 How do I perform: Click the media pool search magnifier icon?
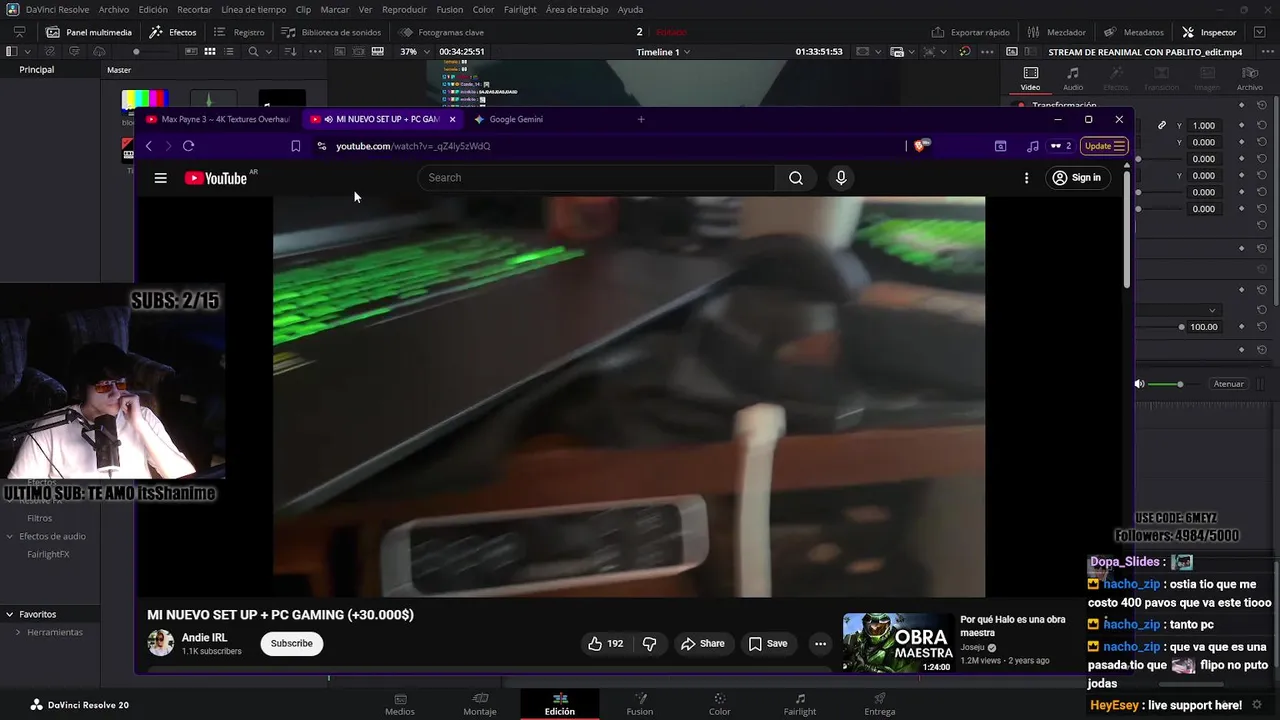coord(253,51)
